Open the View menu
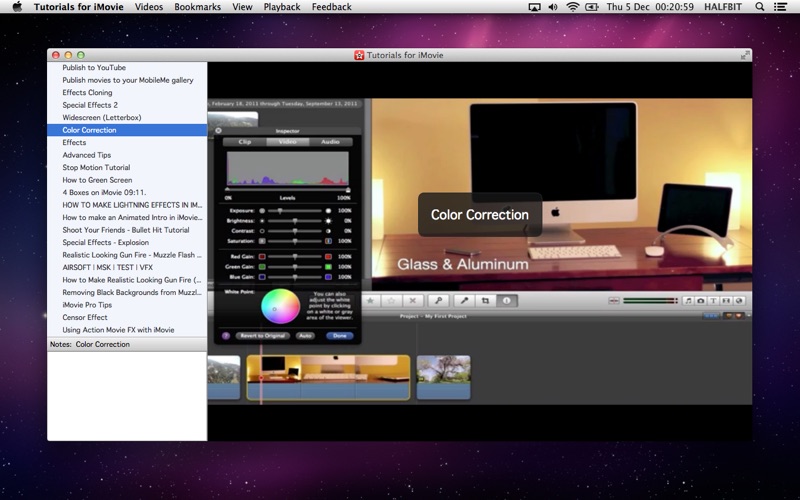Screen dimensions: 800x500 (x=242, y=7)
